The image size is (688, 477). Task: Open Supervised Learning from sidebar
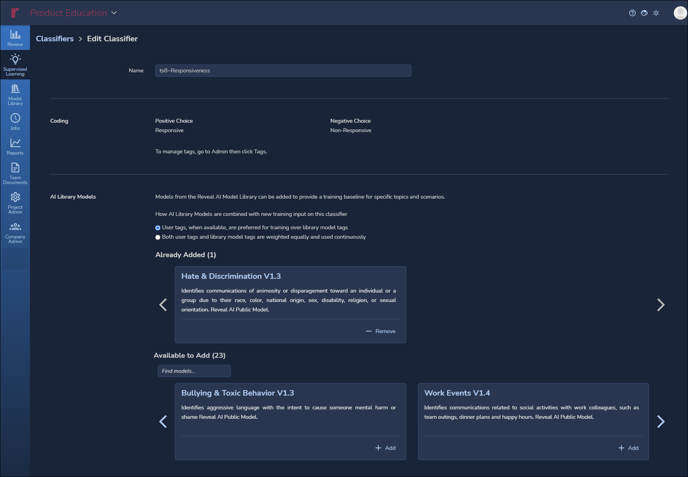coord(15,65)
